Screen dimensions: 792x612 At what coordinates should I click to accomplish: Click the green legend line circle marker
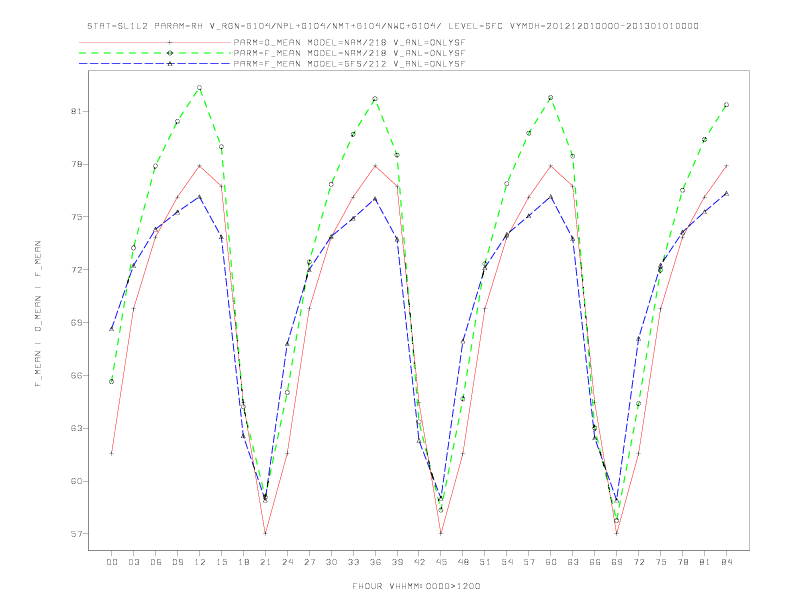click(170, 53)
